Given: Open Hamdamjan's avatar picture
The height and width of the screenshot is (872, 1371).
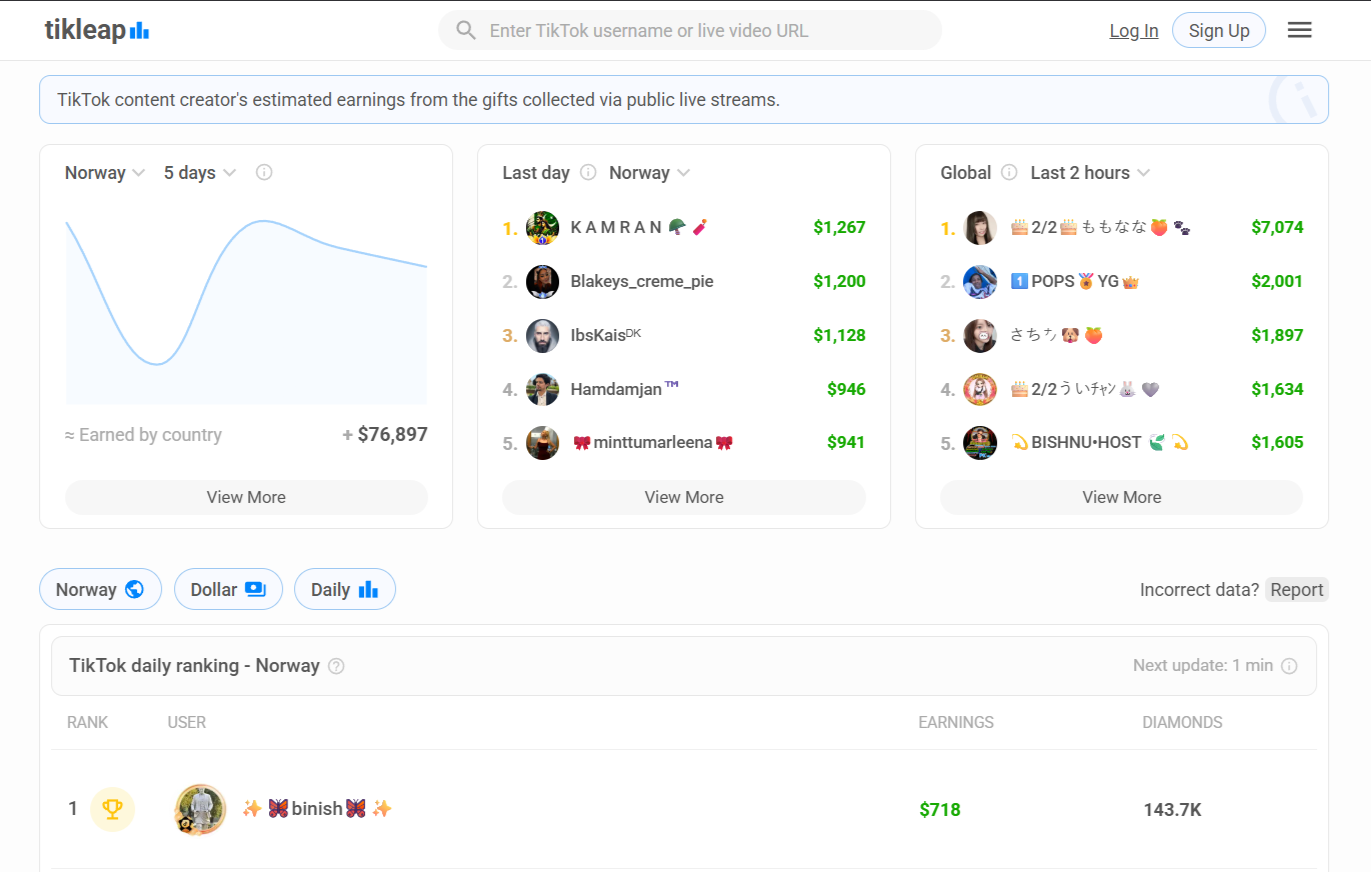Looking at the screenshot, I should [542, 389].
